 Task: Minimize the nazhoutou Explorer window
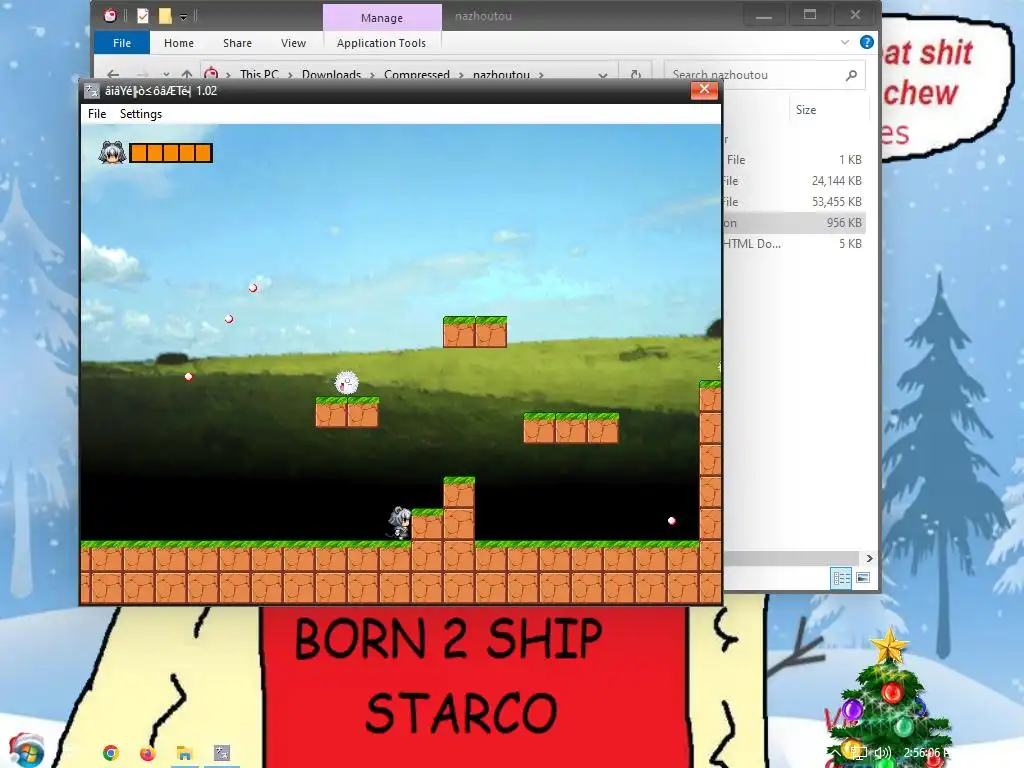click(763, 16)
